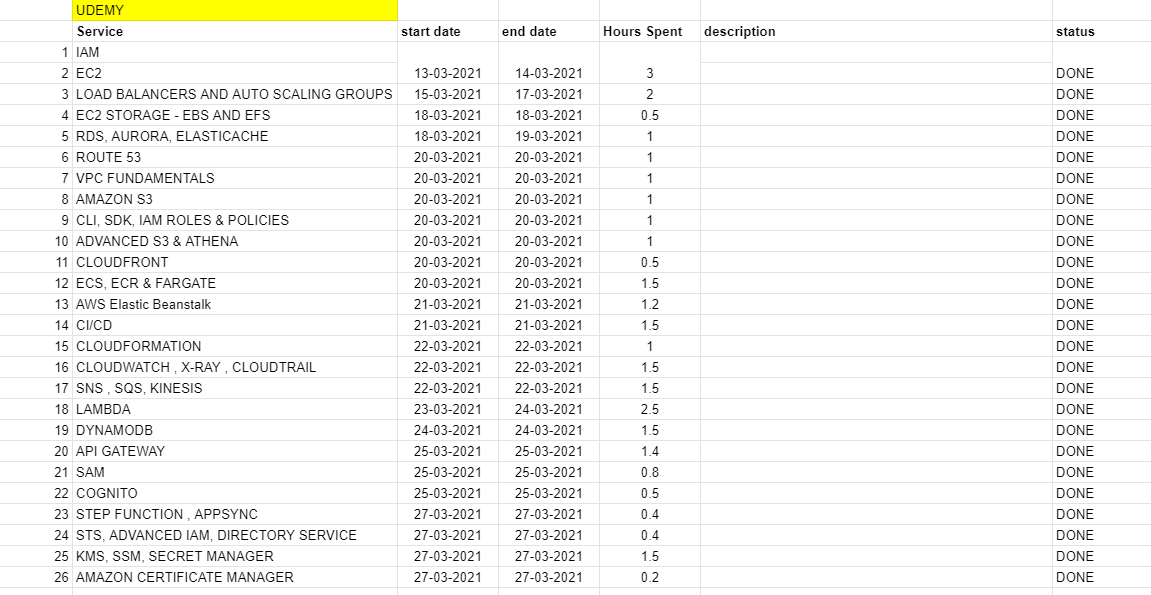
Task: Select the yellow UDEMY title cell
Action: click(235, 10)
